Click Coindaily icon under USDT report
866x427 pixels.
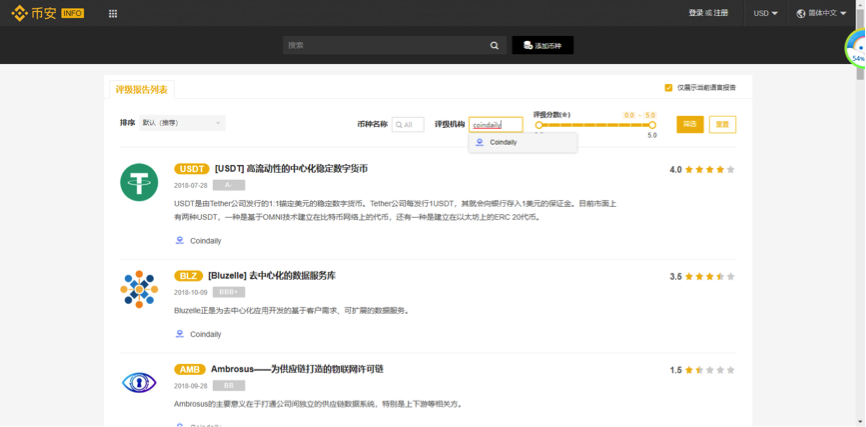pyautogui.click(x=179, y=240)
